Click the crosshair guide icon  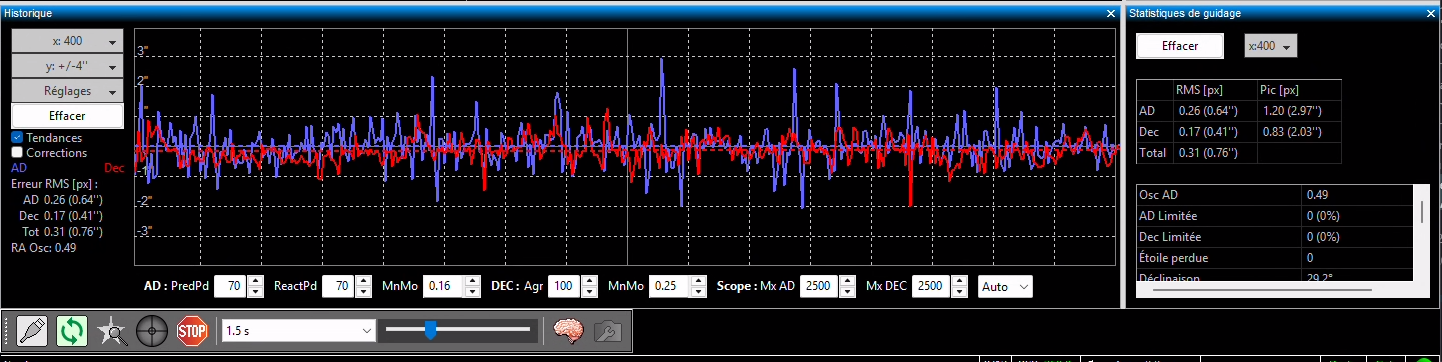click(151, 330)
